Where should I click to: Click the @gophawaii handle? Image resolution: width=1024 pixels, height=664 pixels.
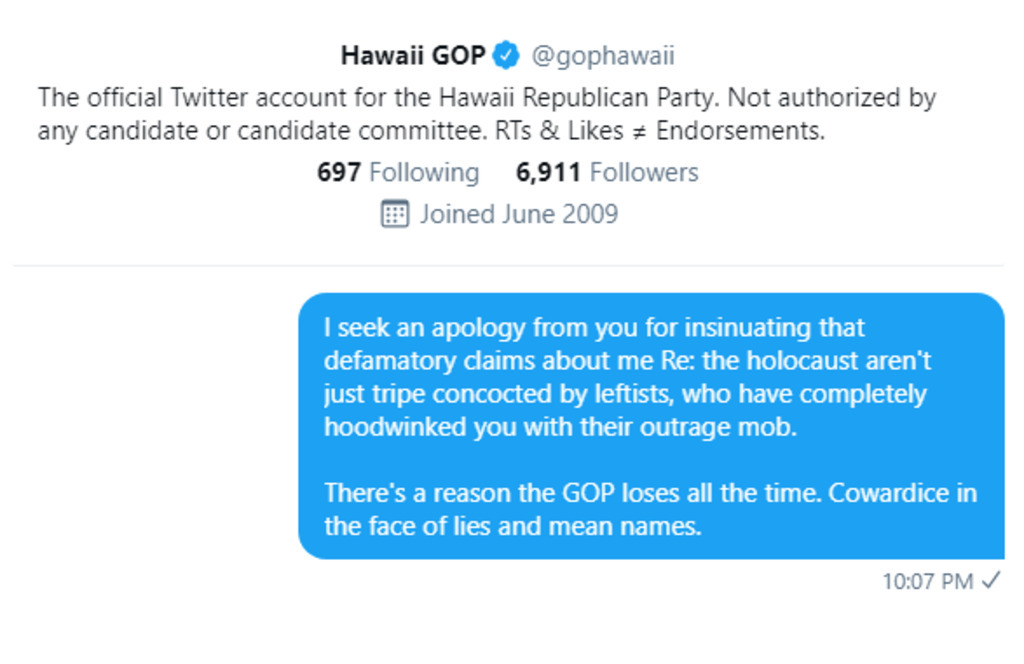coord(602,56)
